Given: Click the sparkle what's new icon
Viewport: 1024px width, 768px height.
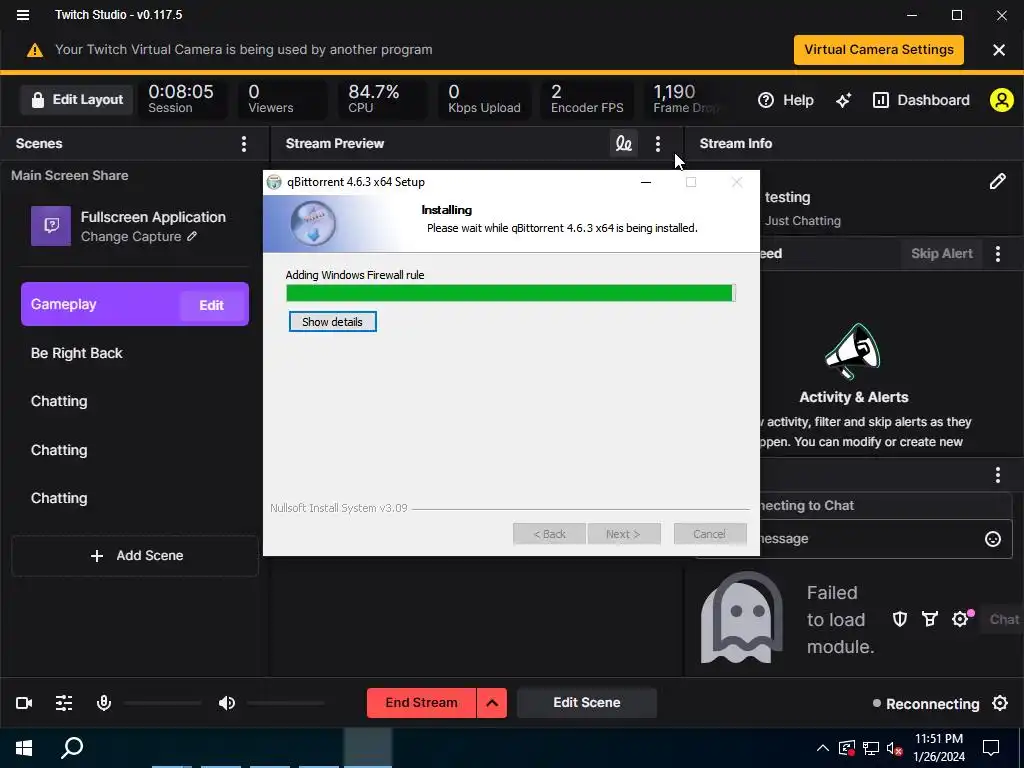Looking at the screenshot, I should [x=843, y=100].
